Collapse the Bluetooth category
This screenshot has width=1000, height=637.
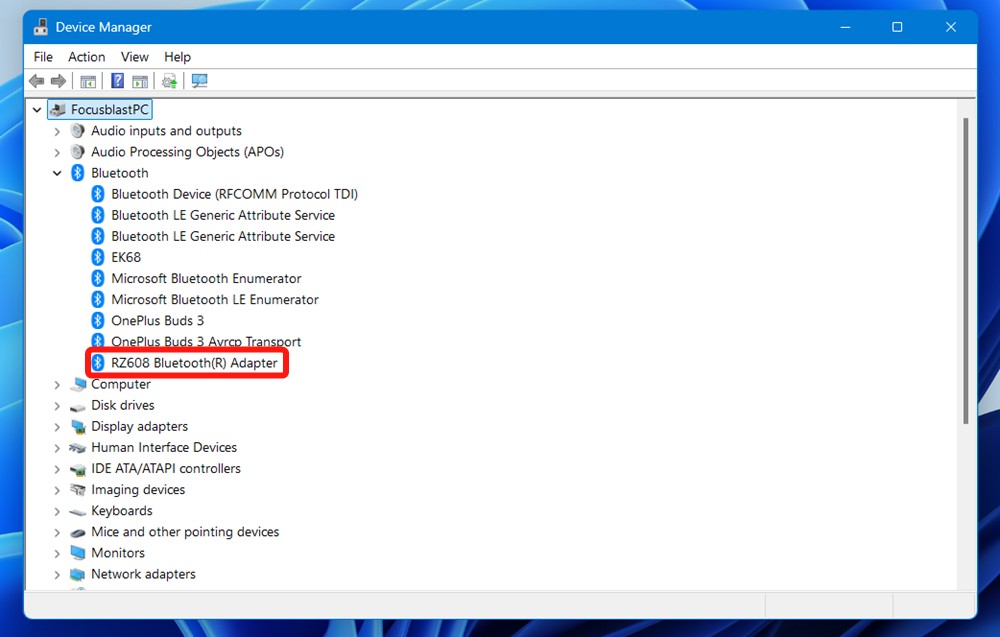57,172
